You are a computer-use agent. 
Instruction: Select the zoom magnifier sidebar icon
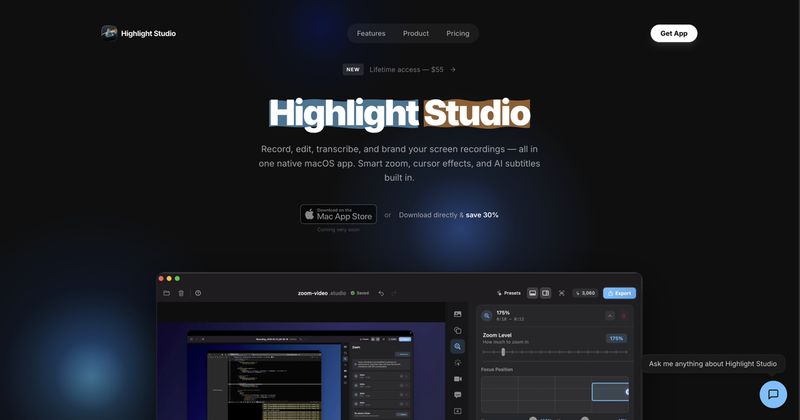[458, 347]
